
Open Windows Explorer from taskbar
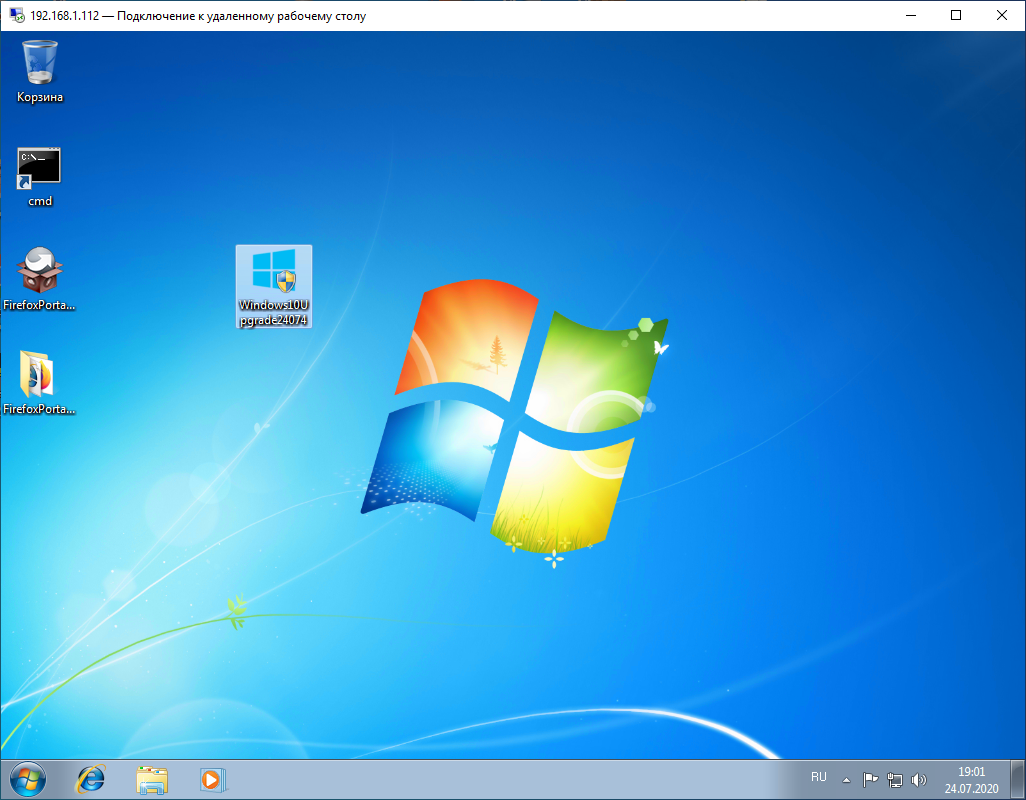point(152,780)
